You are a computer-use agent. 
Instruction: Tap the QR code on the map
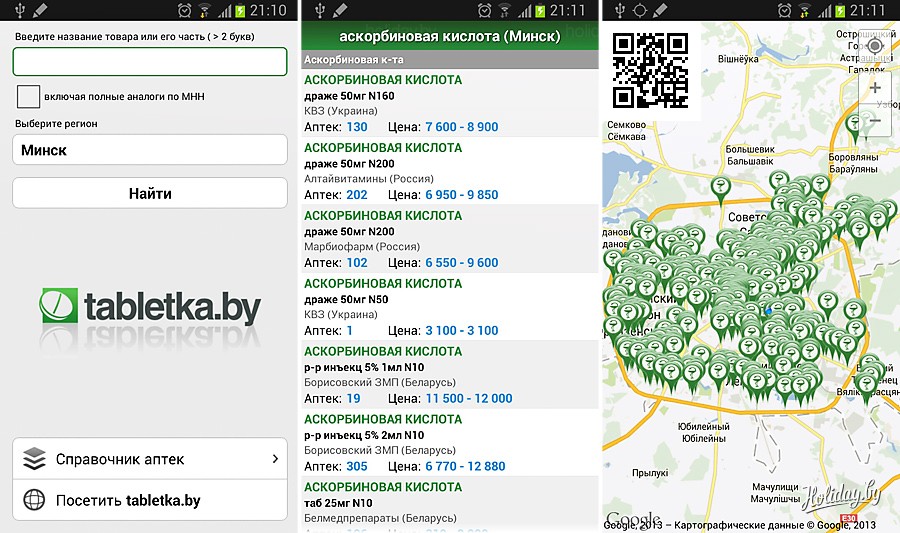pos(650,70)
